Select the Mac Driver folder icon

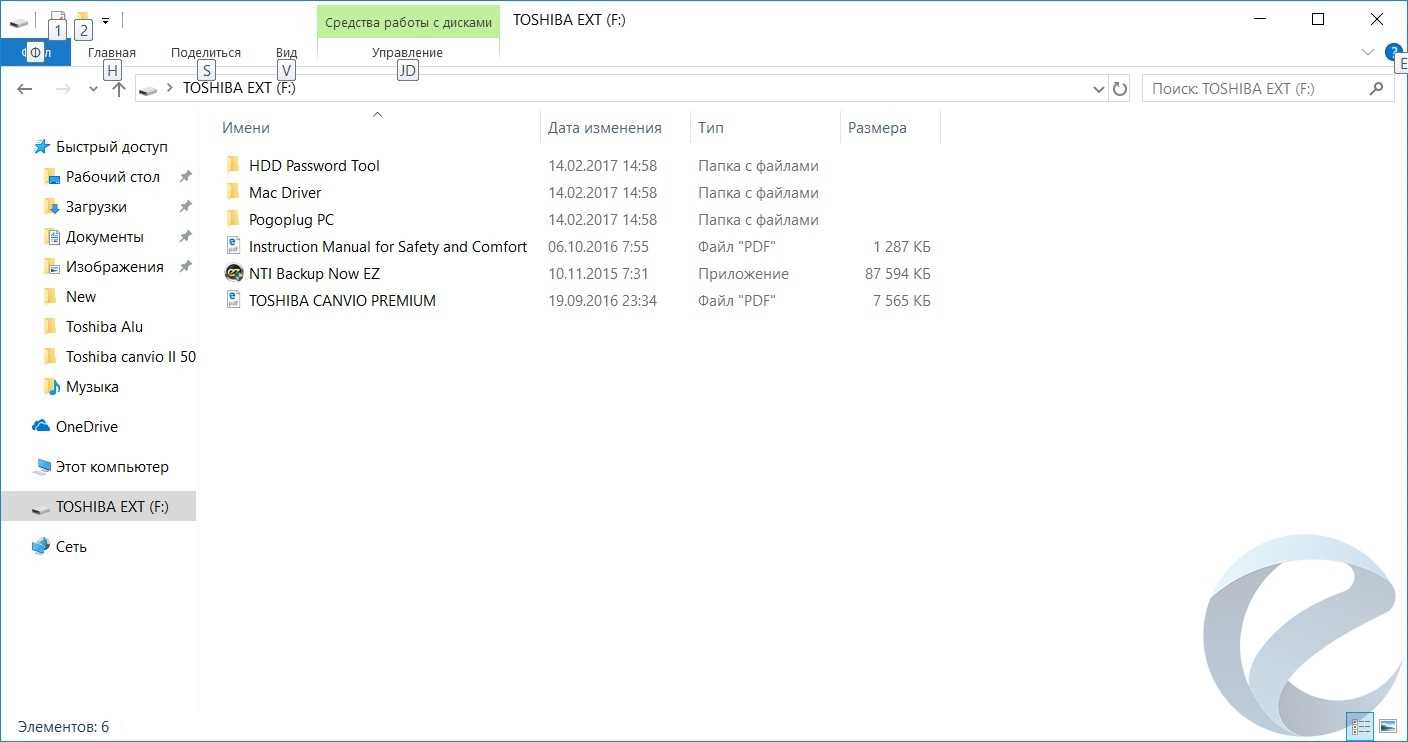(233, 192)
